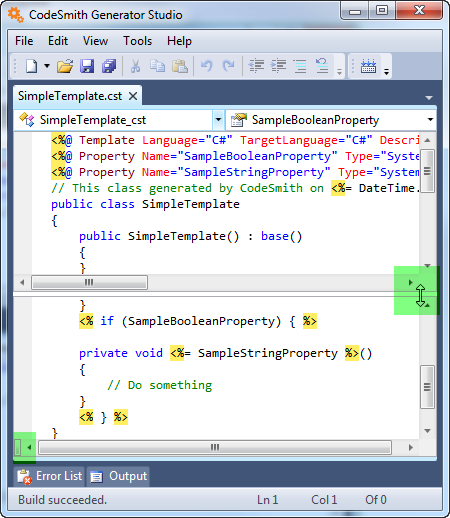Click the upper pane scroll right arrow

pyautogui.click(x=411, y=283)
